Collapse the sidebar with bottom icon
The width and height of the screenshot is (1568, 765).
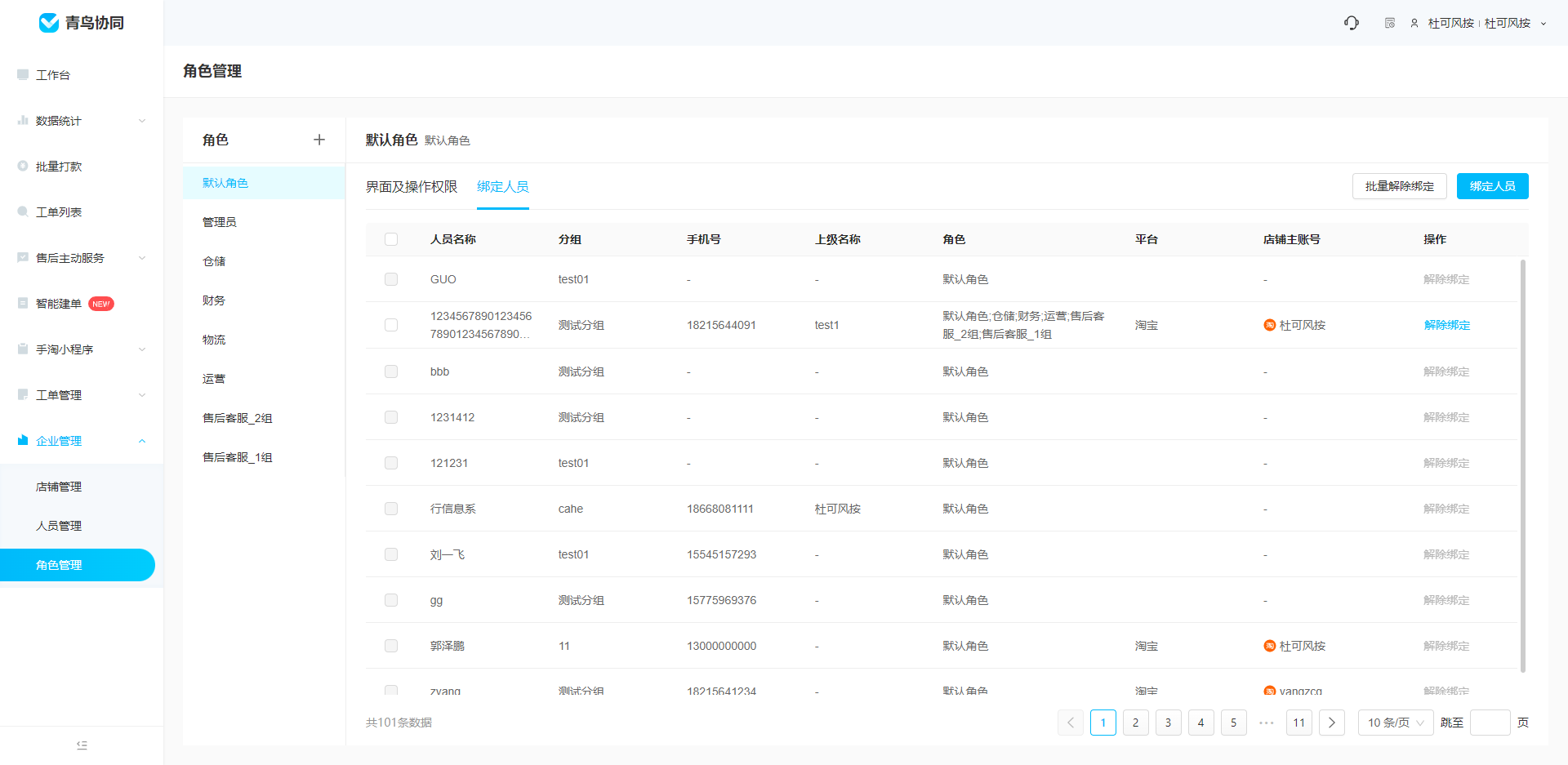[82, 745]
